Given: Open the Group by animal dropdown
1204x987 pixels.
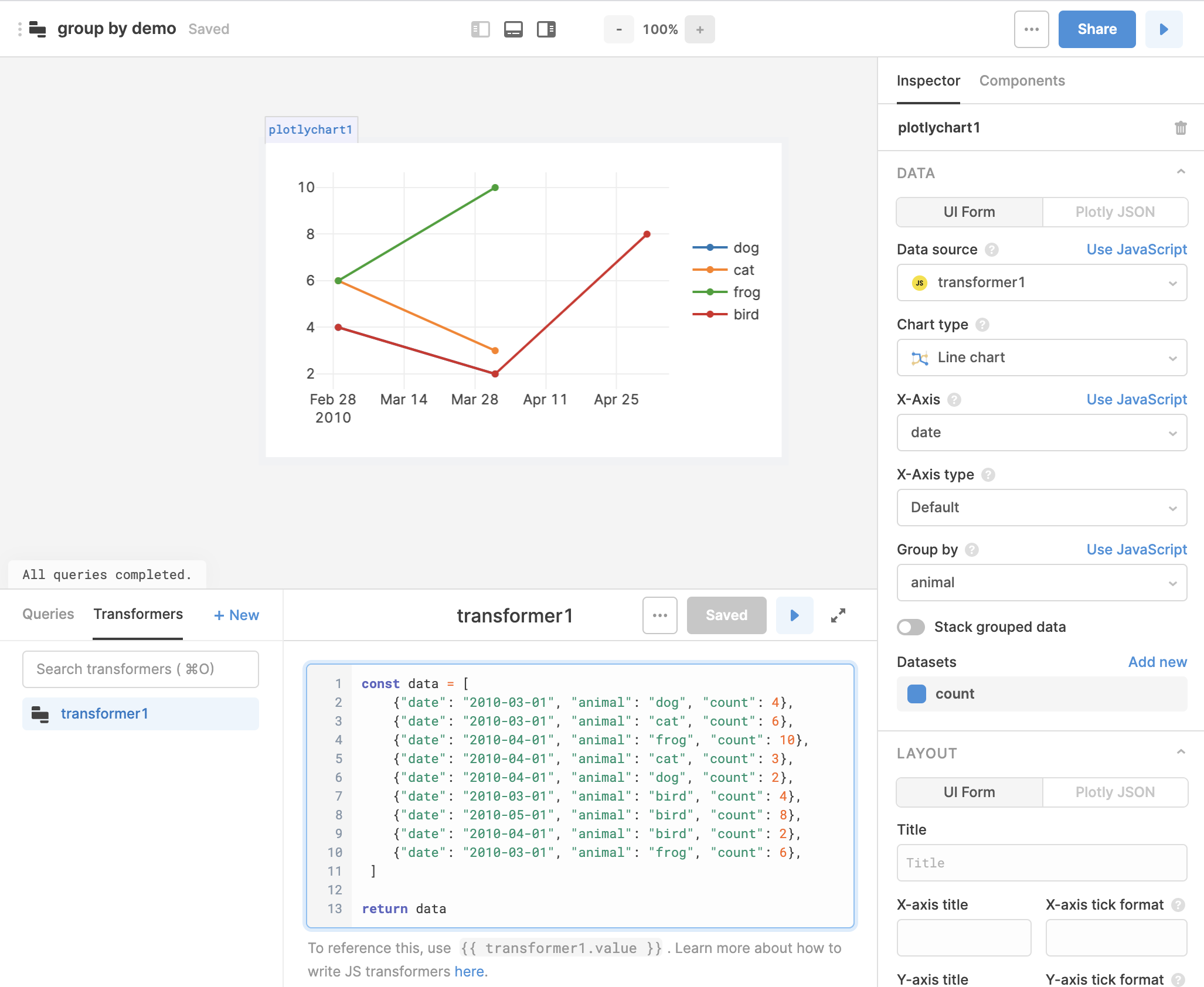Looking at the screenshot, I should (x=1042, y=583).
